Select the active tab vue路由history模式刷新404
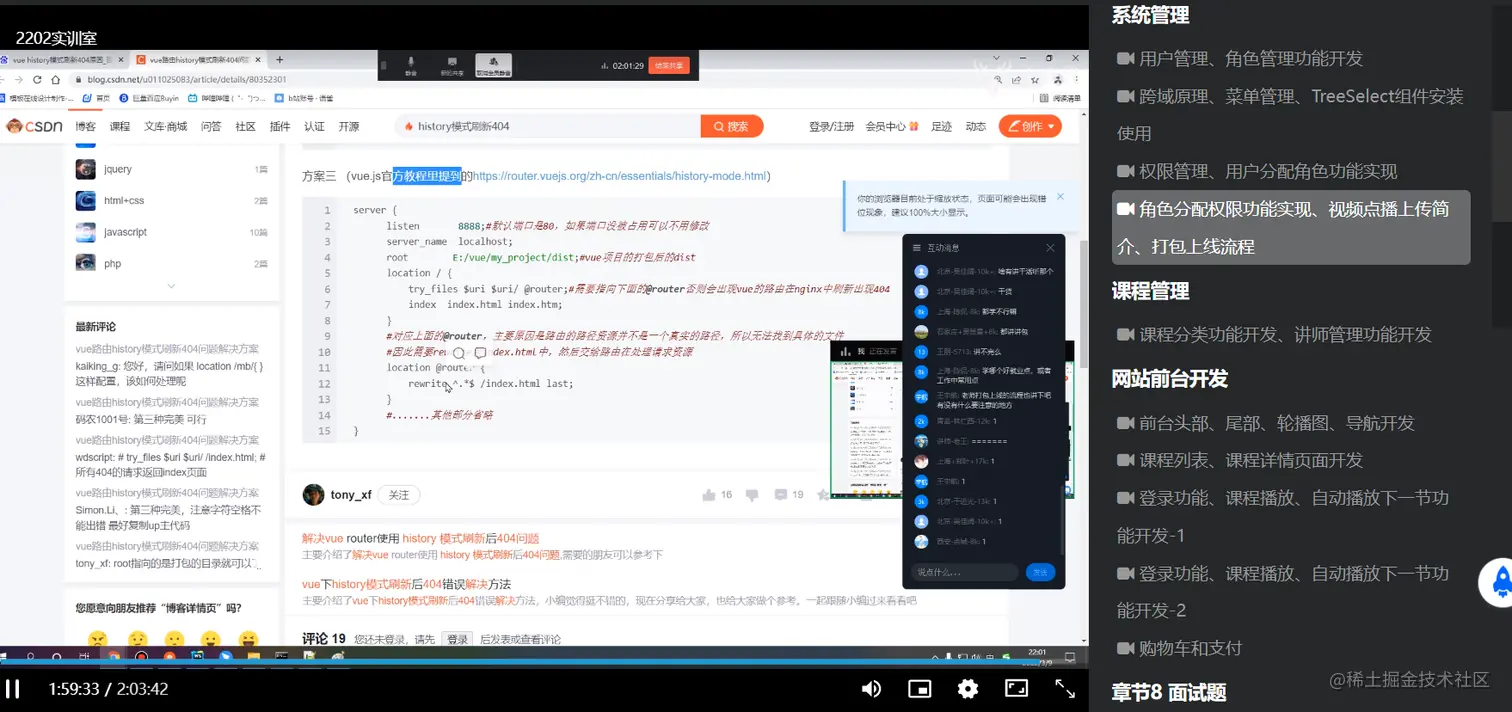This screenshot has width=1512, height=712. (x=198, y=60)
